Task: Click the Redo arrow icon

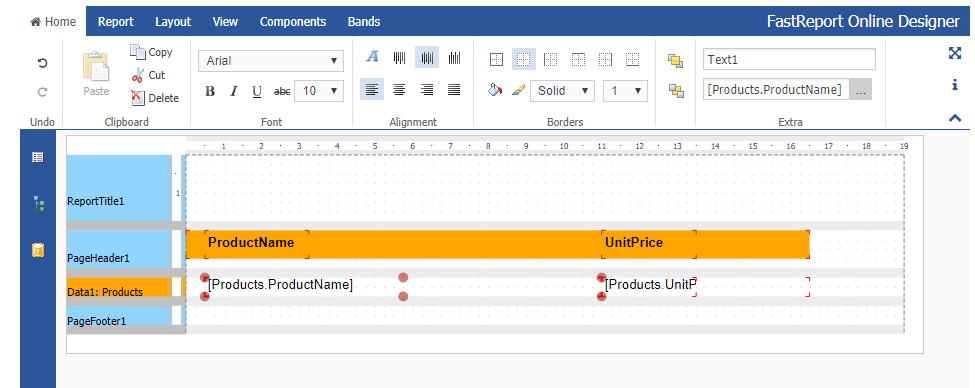Action: click(42, 92)
